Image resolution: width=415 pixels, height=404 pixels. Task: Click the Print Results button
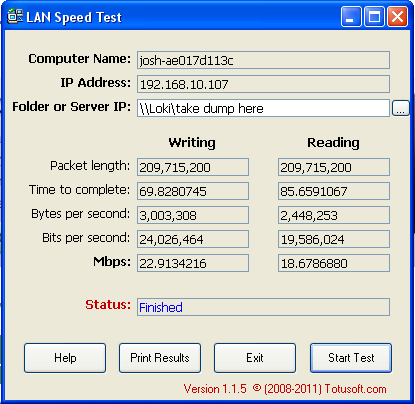pyautogui.click(x=160, y=358)
